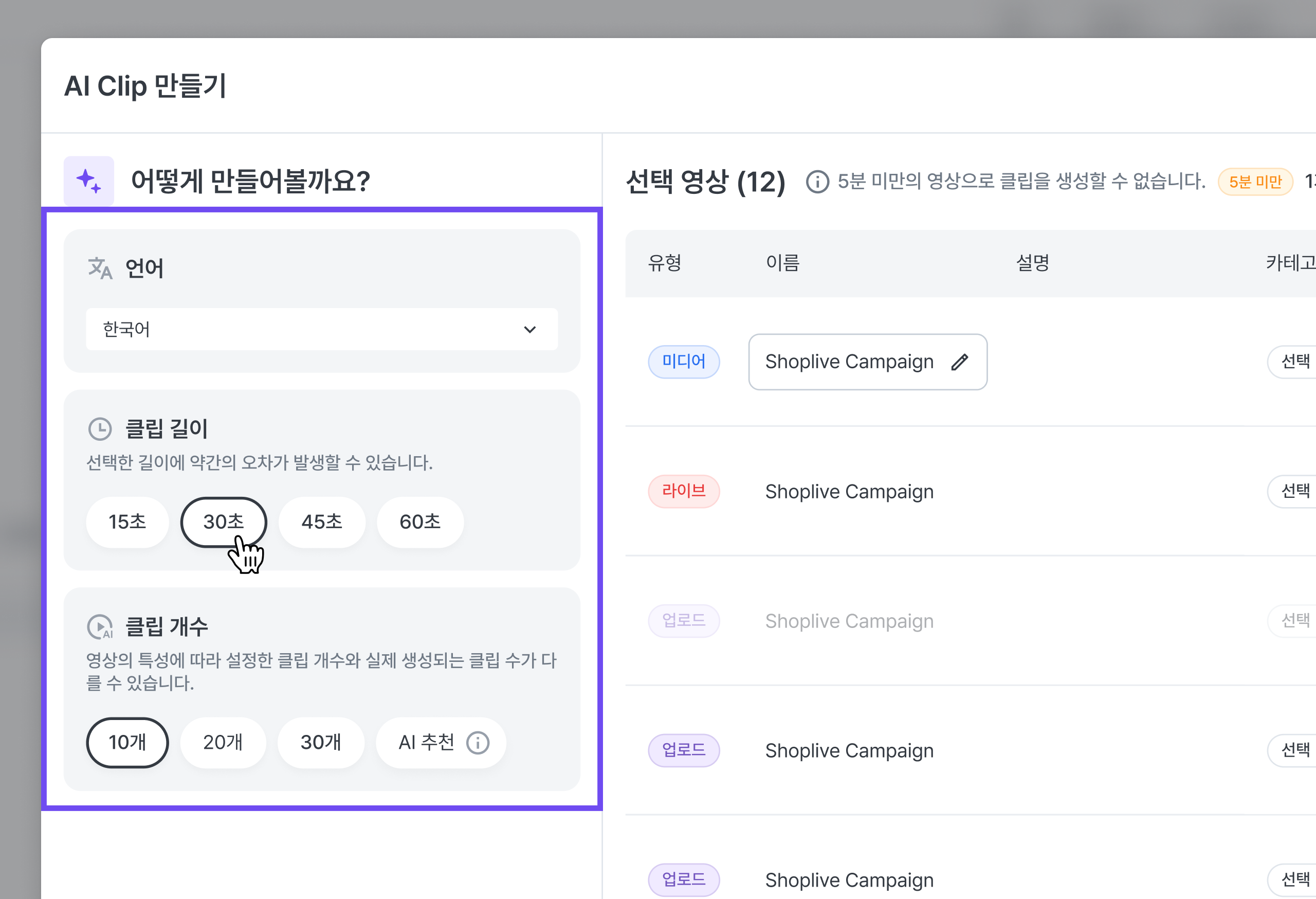The height and width of the screenshot is (899, 1316).
Task: Click the info icon beside 5분 미만 notice
Action: (x=817, y=182)
